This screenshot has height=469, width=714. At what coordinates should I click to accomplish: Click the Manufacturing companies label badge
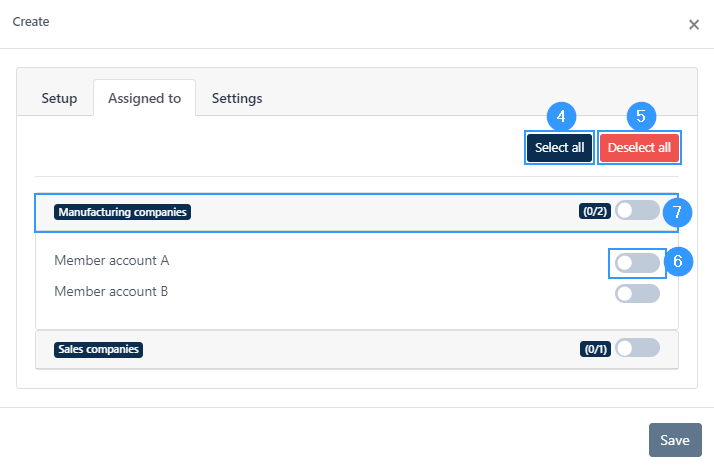122,212
